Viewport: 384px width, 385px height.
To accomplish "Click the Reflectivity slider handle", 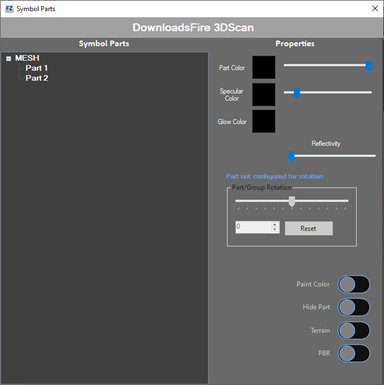I will click(291, 156).
